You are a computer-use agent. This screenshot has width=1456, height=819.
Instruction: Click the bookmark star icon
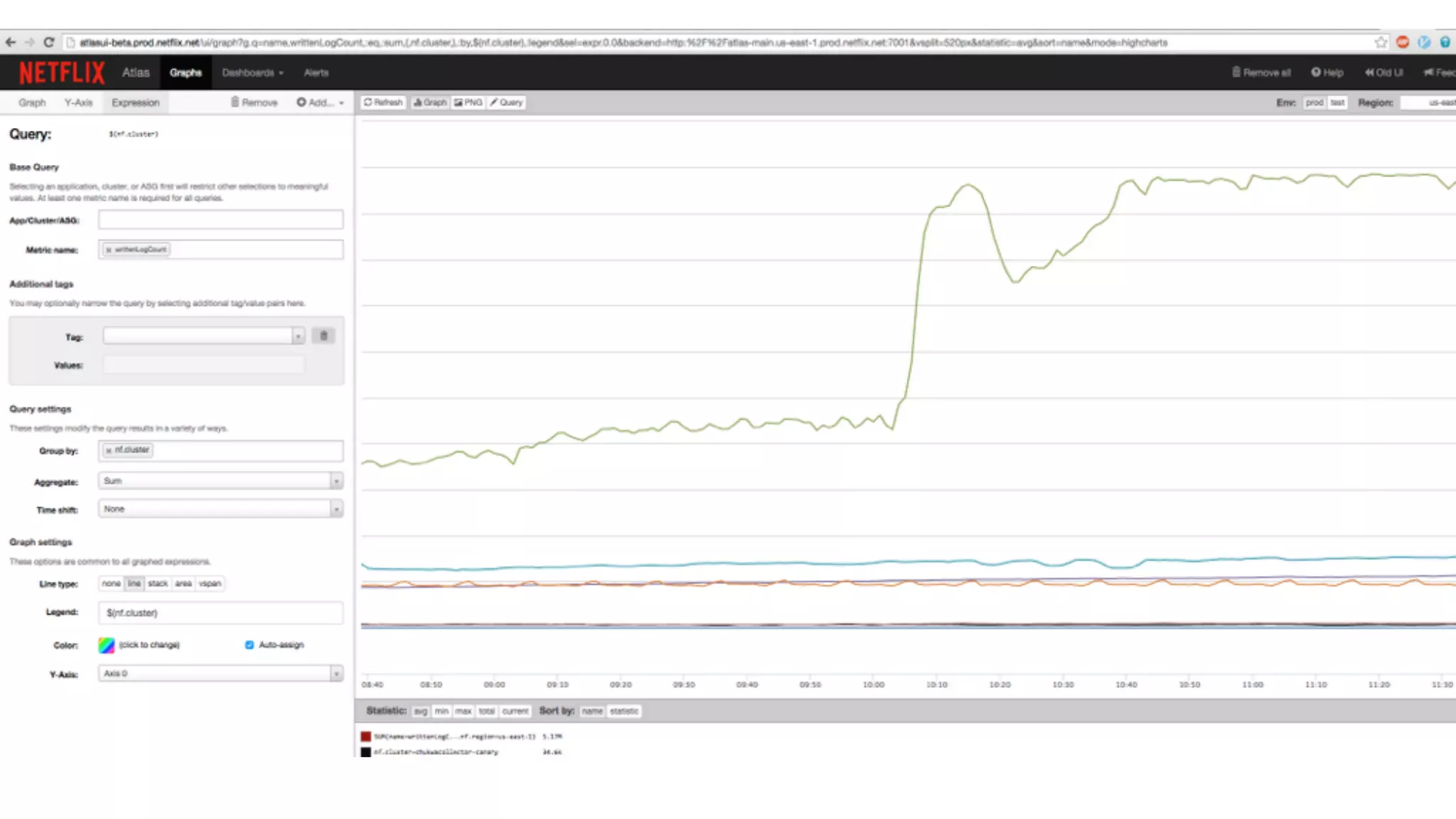click(x=1381, y=43)
